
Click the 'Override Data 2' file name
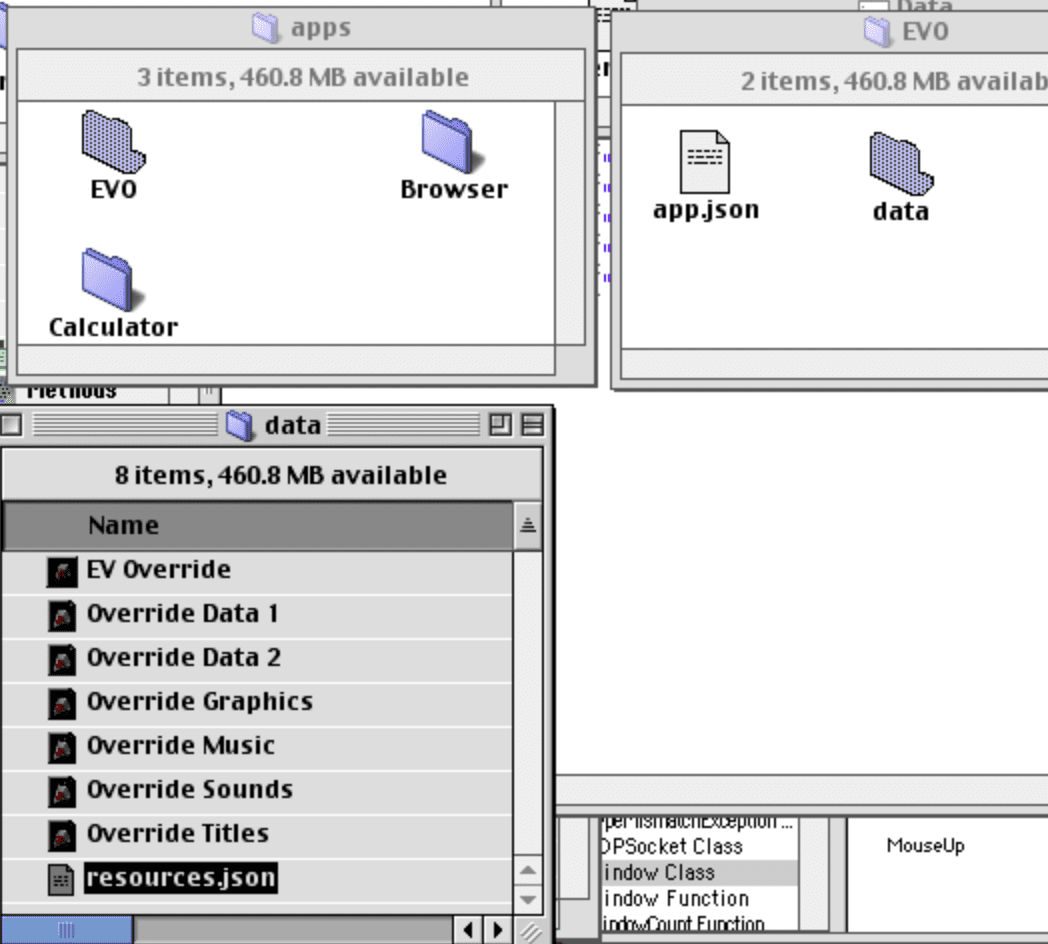[184, 658]
